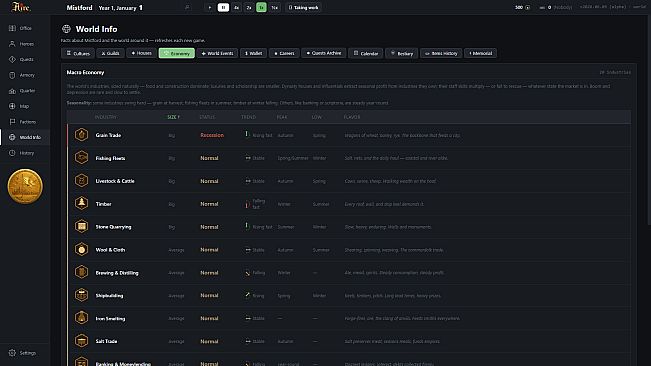The height and width of the screenshot is (366, 651).
Task: Set game speed to 4x
Action: point(236,7)
